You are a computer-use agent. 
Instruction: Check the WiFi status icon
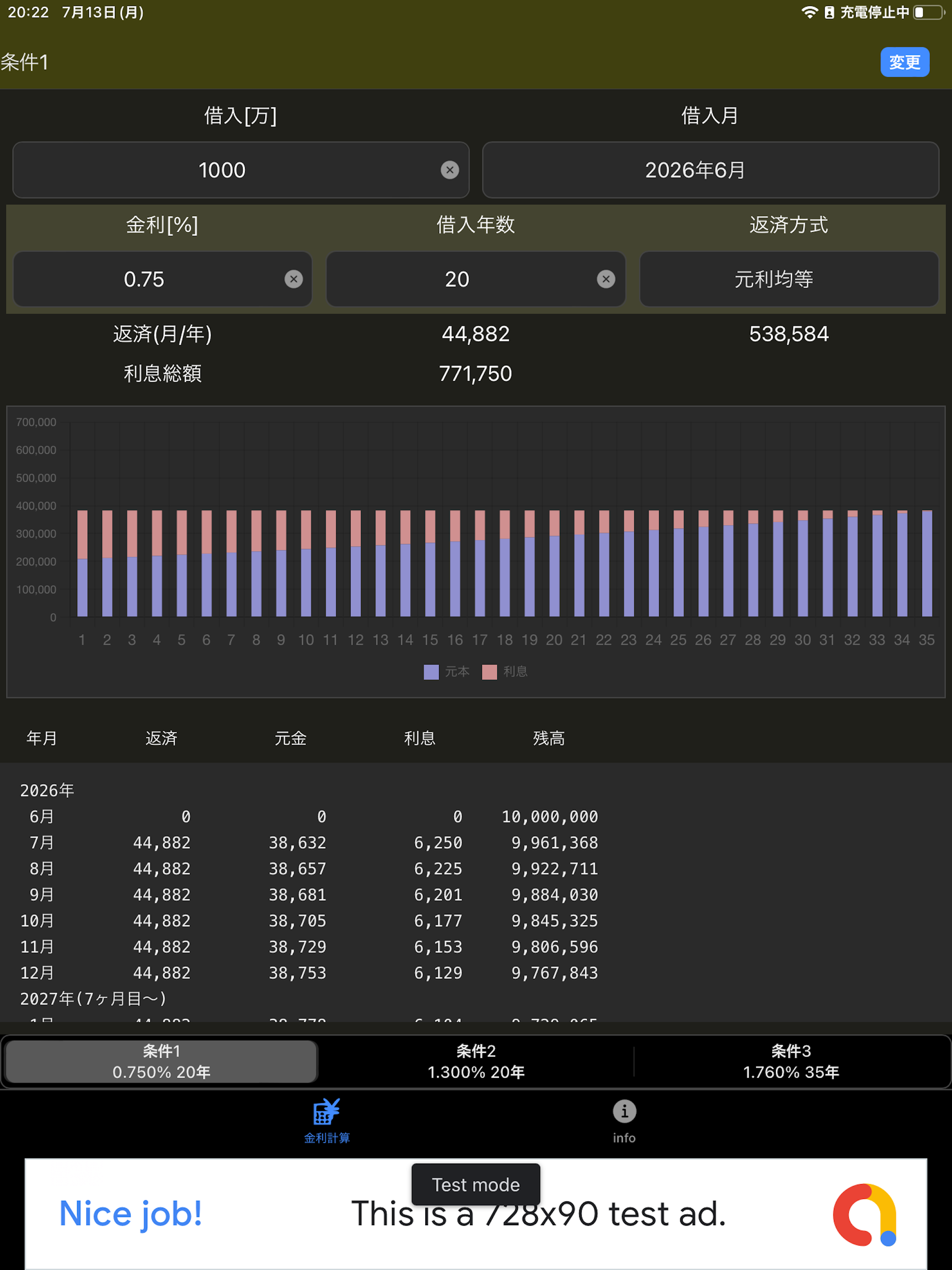point(809,12)
